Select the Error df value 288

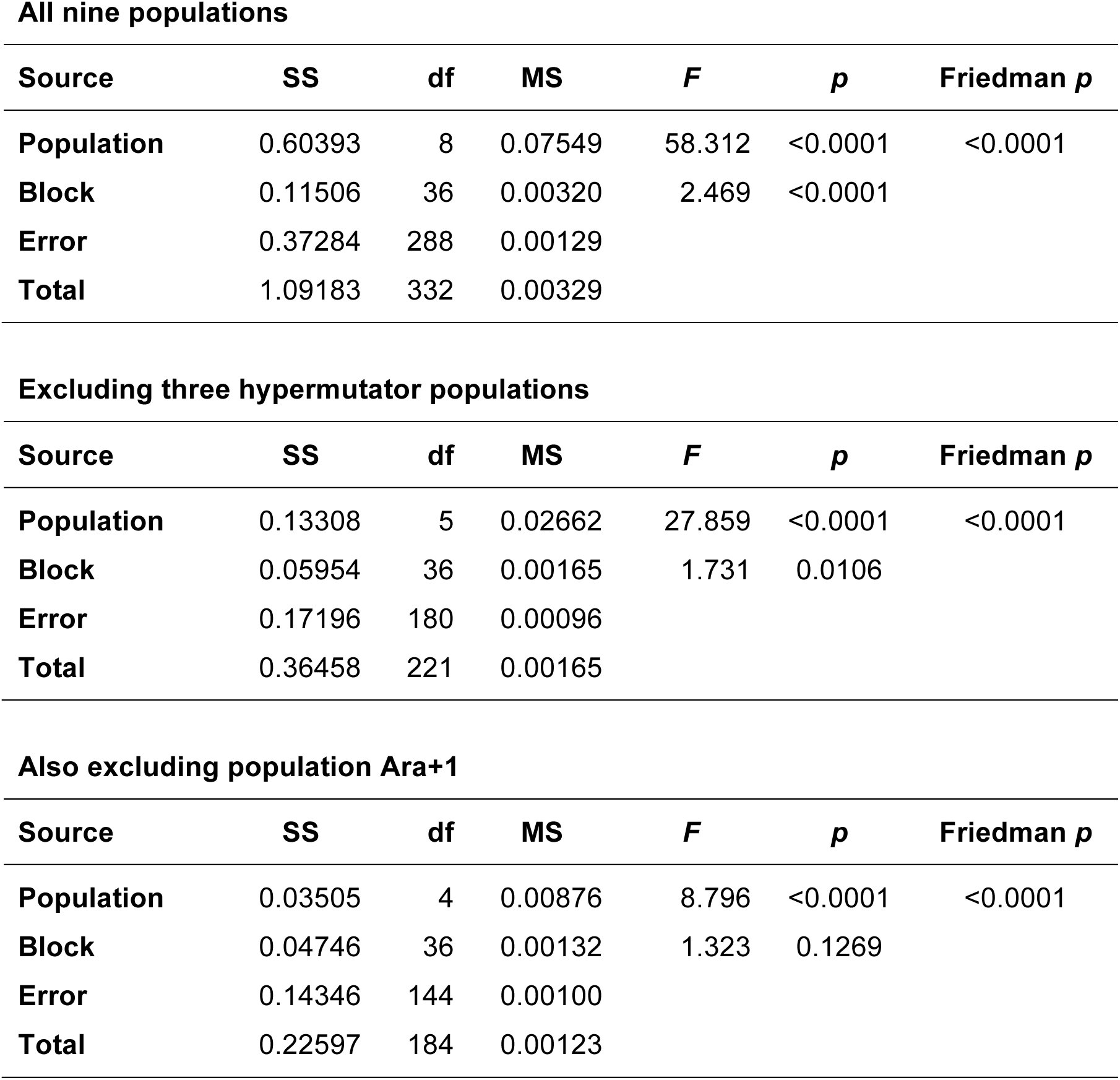(430, 241)
